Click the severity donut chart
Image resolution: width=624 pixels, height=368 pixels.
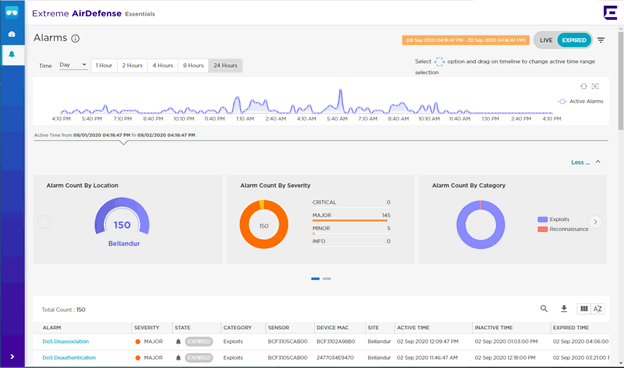click(x=264, y=224)
